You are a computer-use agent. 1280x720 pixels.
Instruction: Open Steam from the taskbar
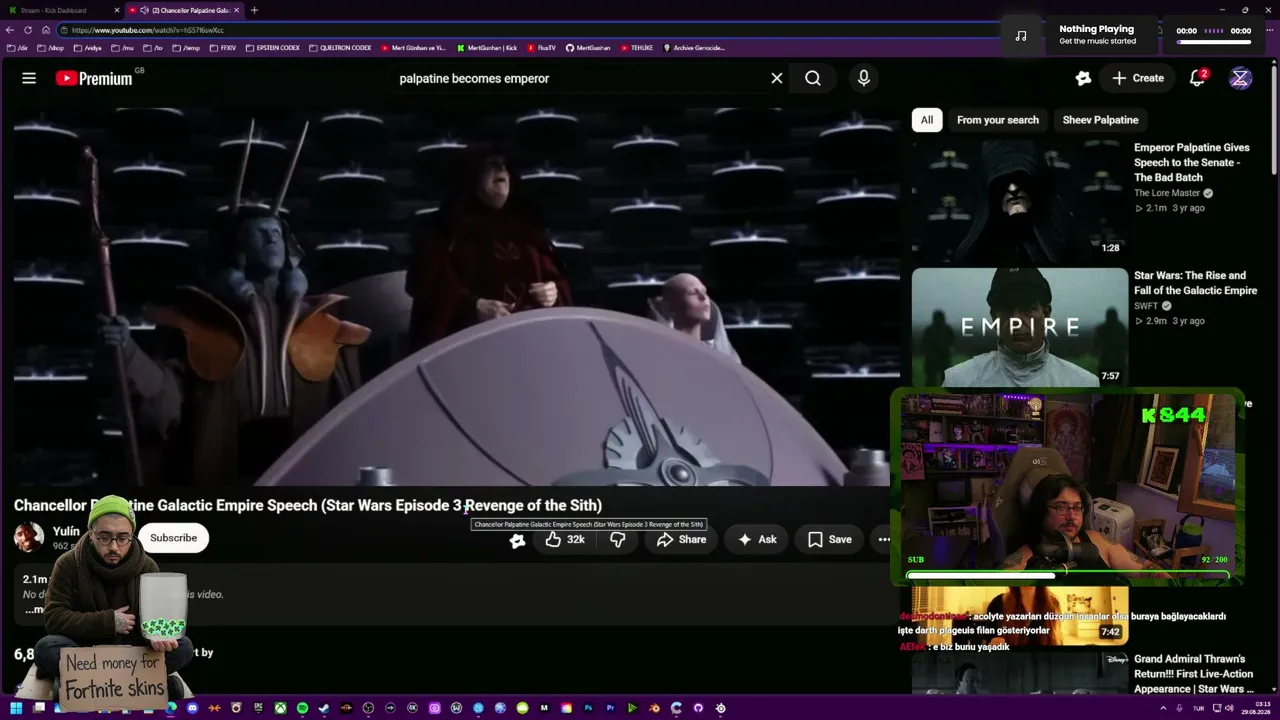324,708
